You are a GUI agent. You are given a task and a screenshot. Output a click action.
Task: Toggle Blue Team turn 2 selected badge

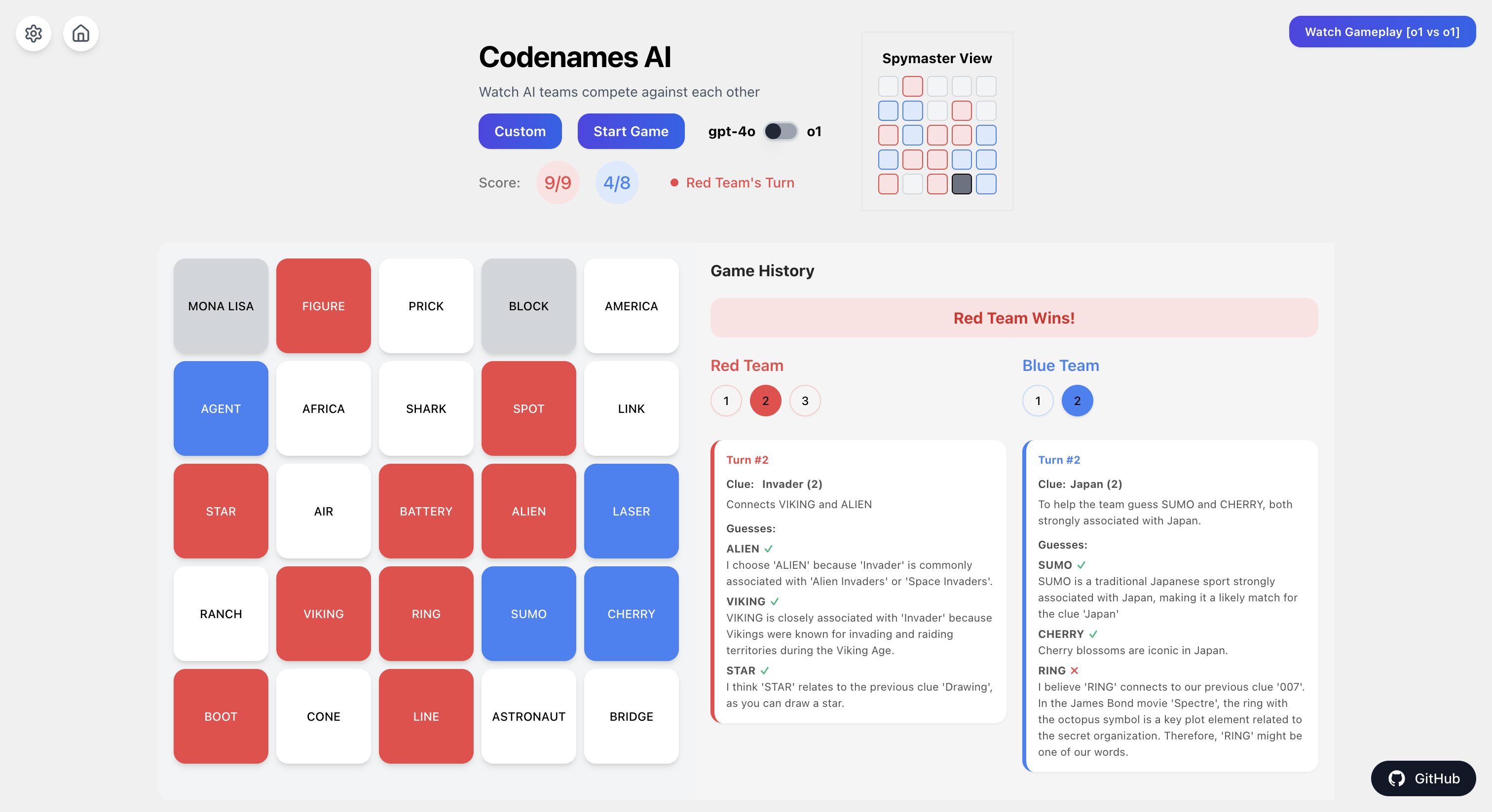[x=1077, y=400]
